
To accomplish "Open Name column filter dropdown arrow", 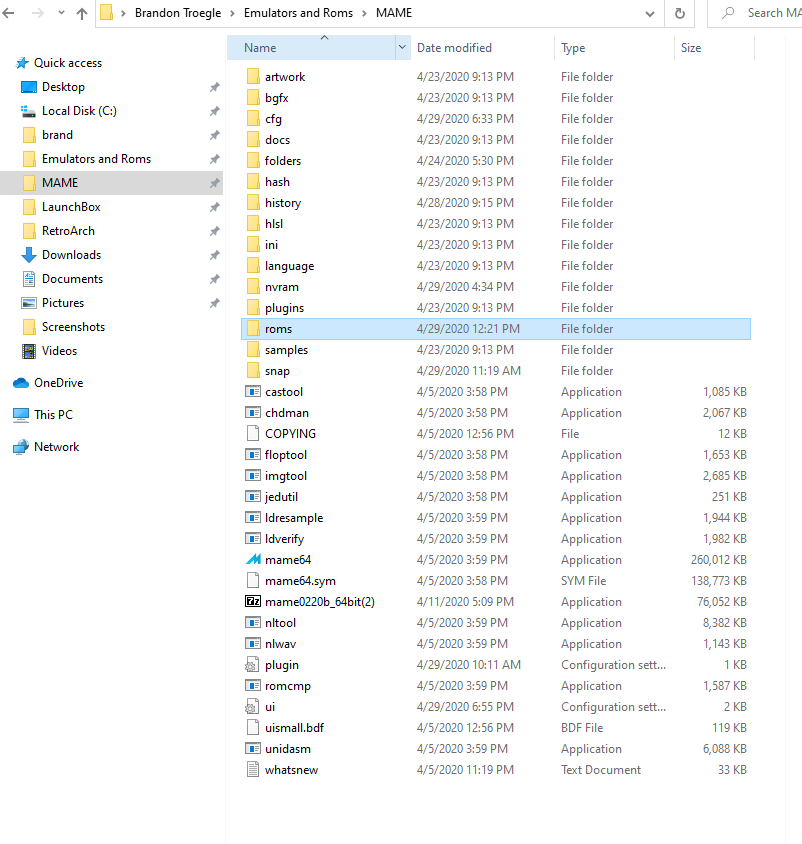I will click(x=402, y=47).
